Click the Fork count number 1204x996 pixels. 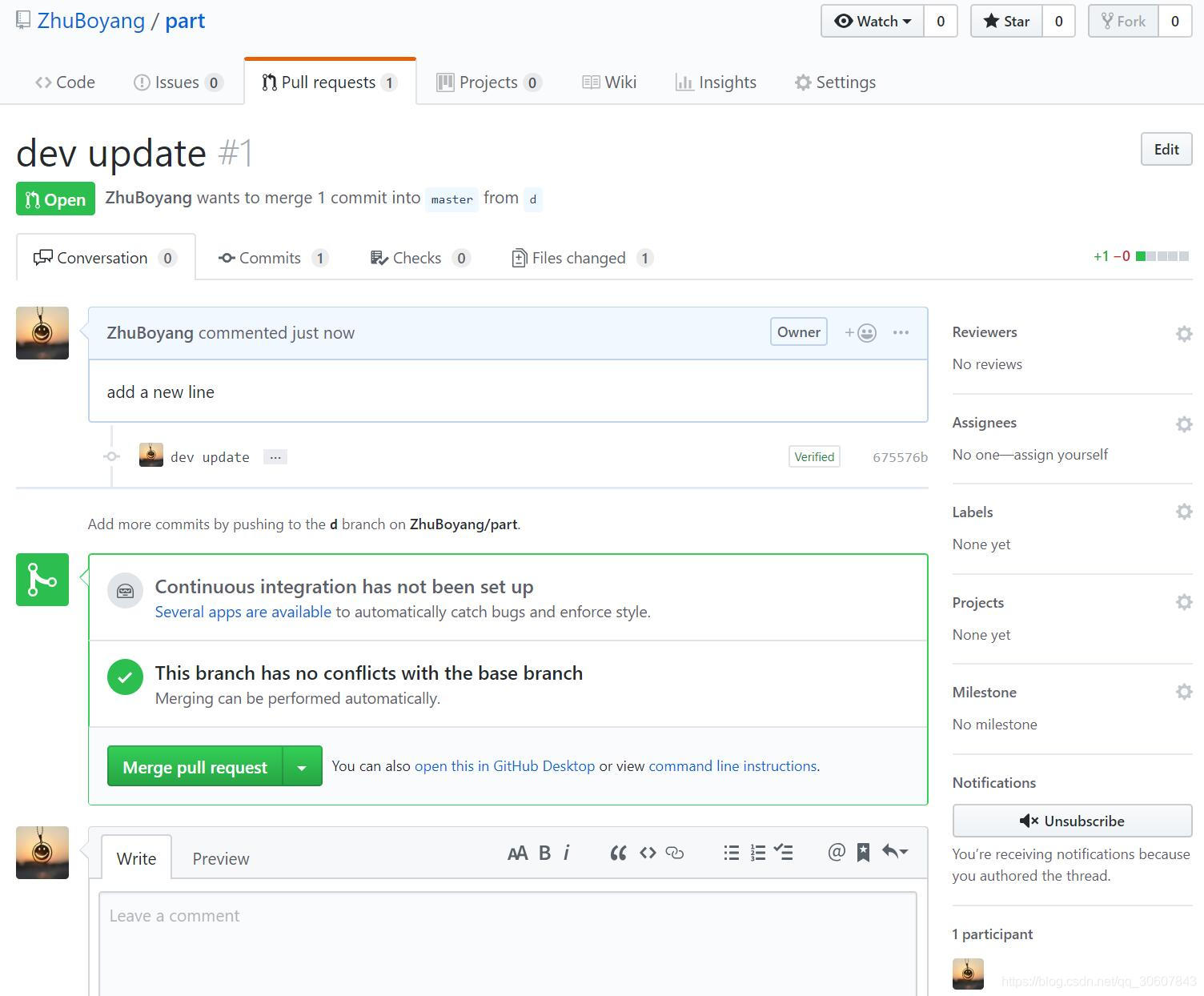click(x=1175, y=21)
